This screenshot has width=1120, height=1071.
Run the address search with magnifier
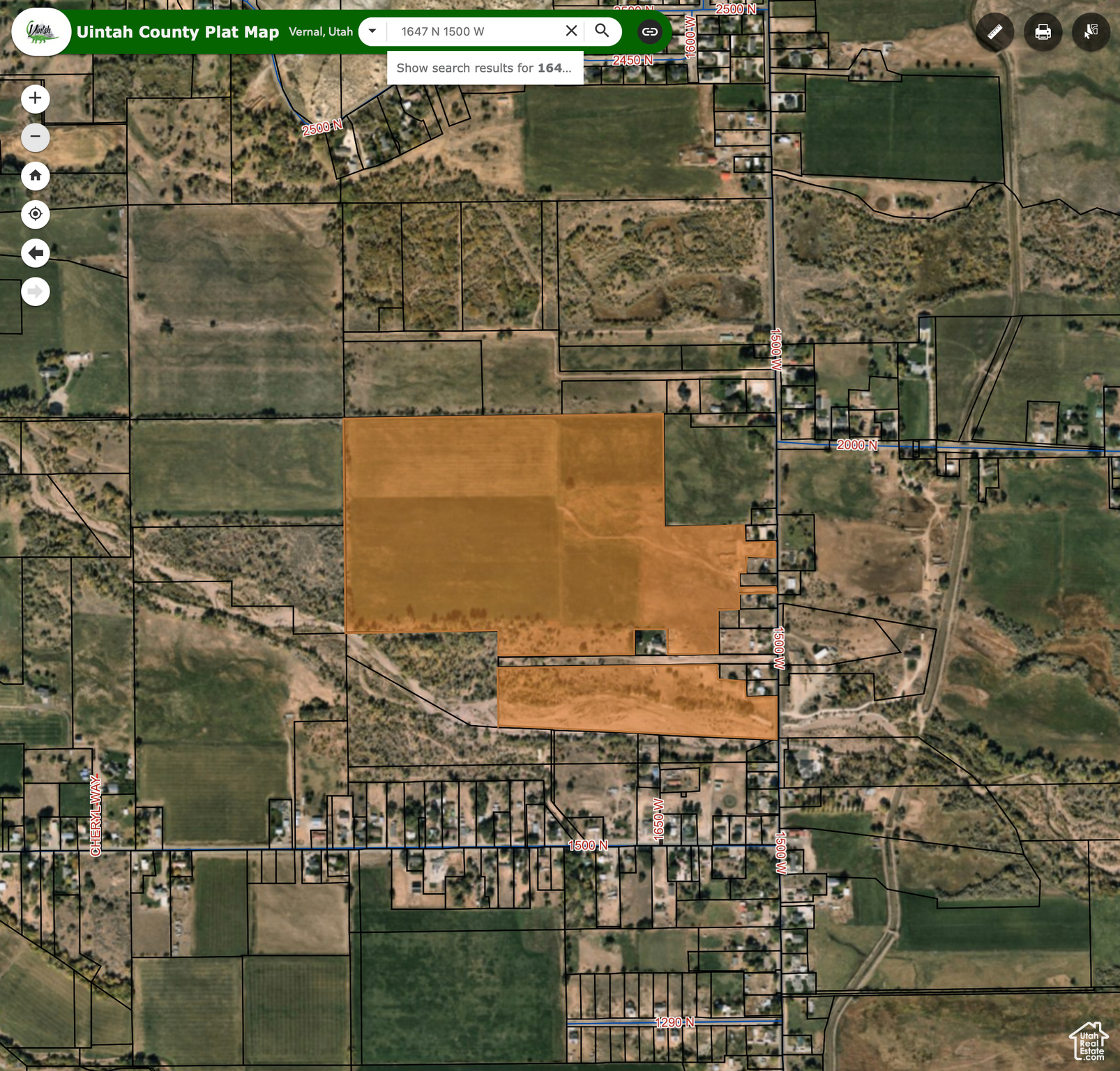pos(602,31)
